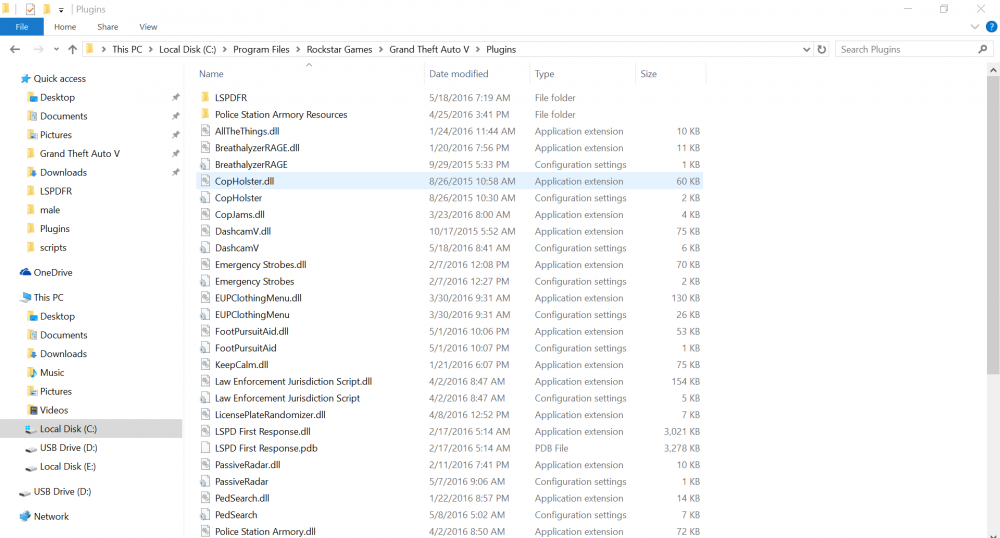Click the Back navigation arrow
1000x538 pixels.
point(15,49)
